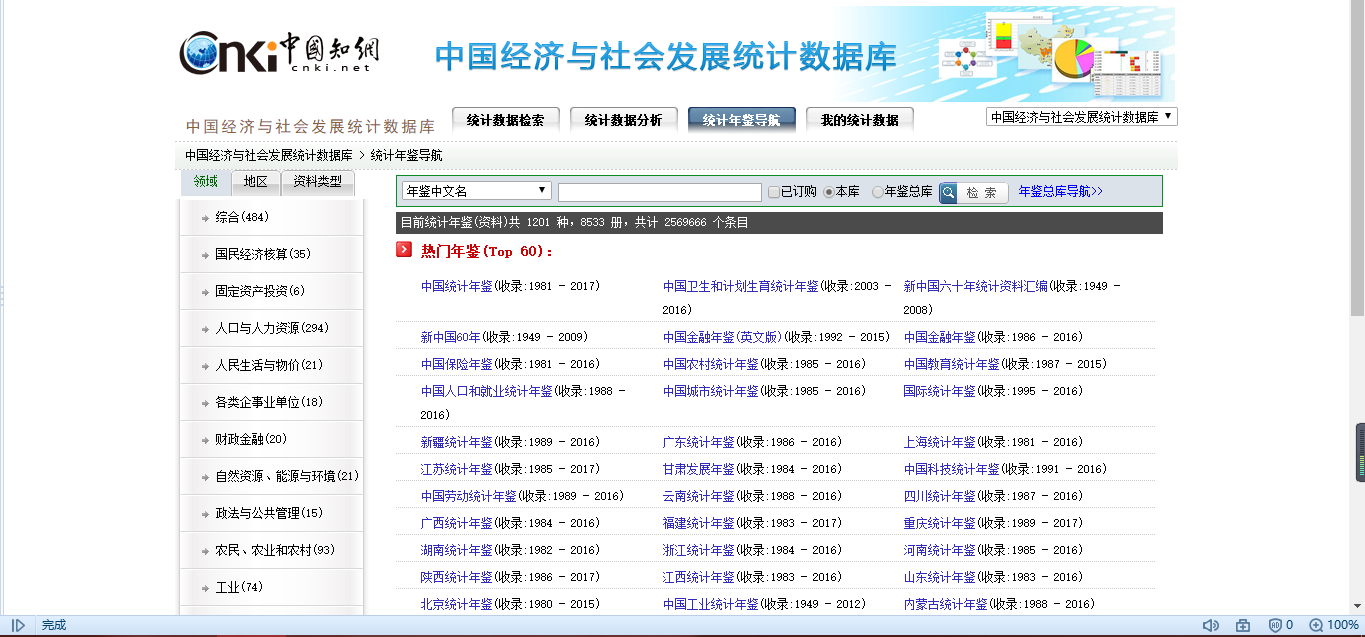Toggle the 已订购 checkbox
The height and width of the screenshot is (637, 1365).
pyautogui.click(x=774, y=192)
